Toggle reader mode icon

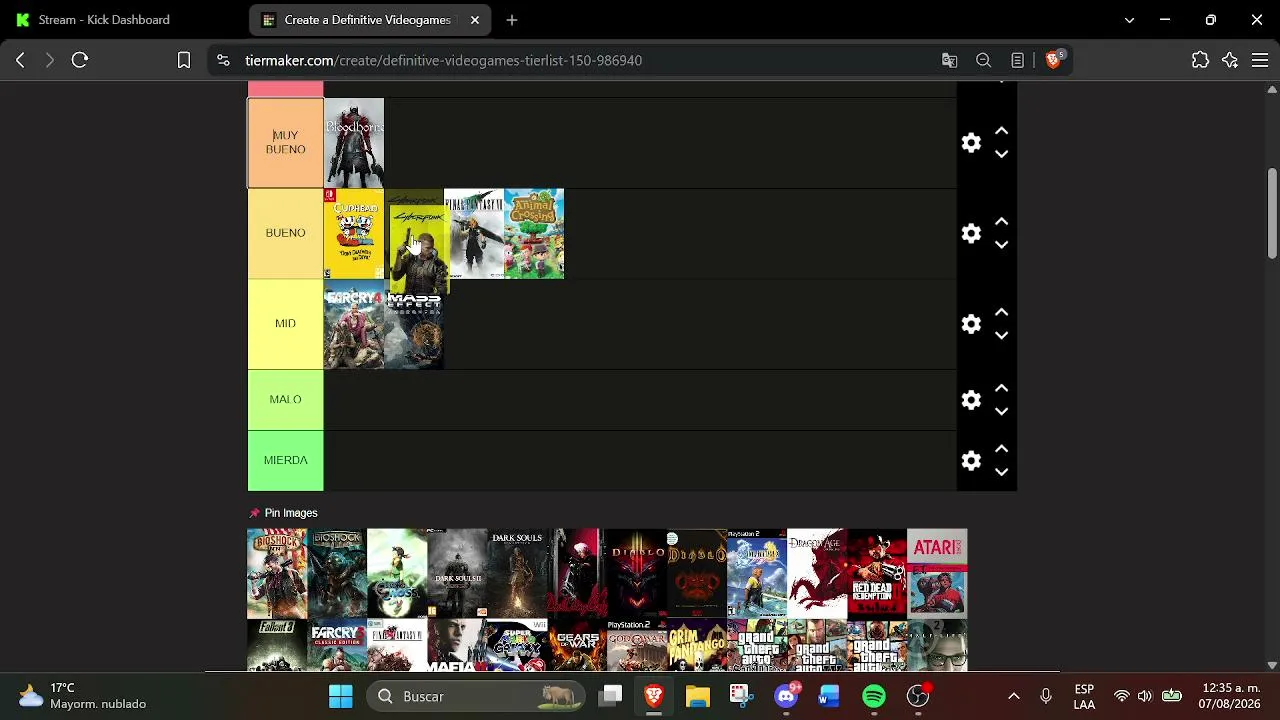point(1017,60)
